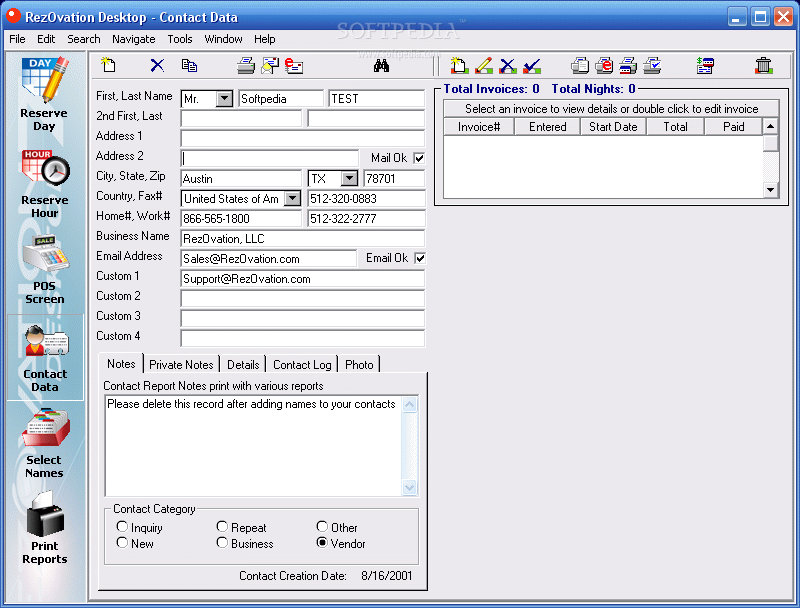Select the Repeat contact category
Viewport: 800px width, 608px height.
coord(222,526)
